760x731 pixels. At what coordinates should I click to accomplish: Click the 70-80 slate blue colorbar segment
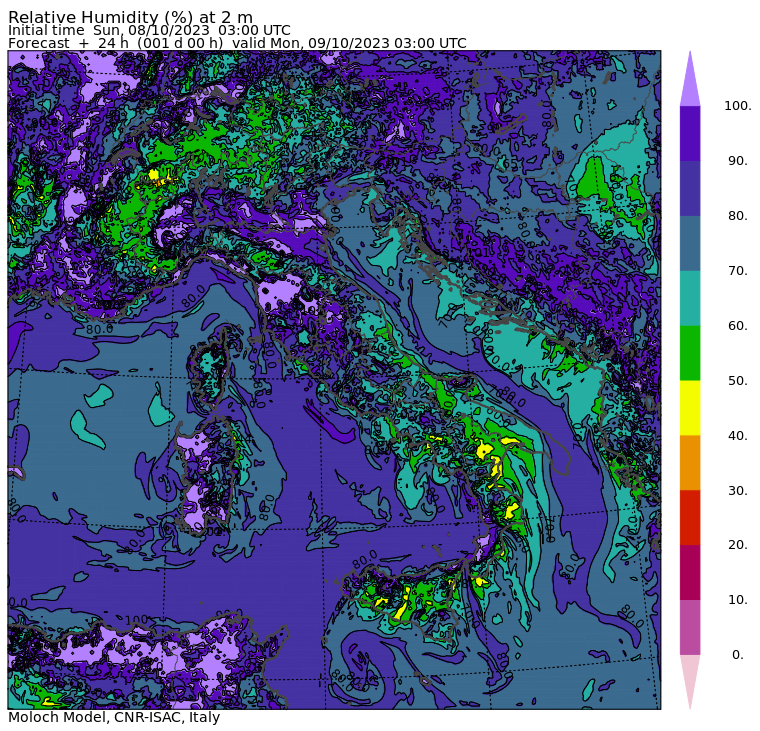[x=690, y=243]
